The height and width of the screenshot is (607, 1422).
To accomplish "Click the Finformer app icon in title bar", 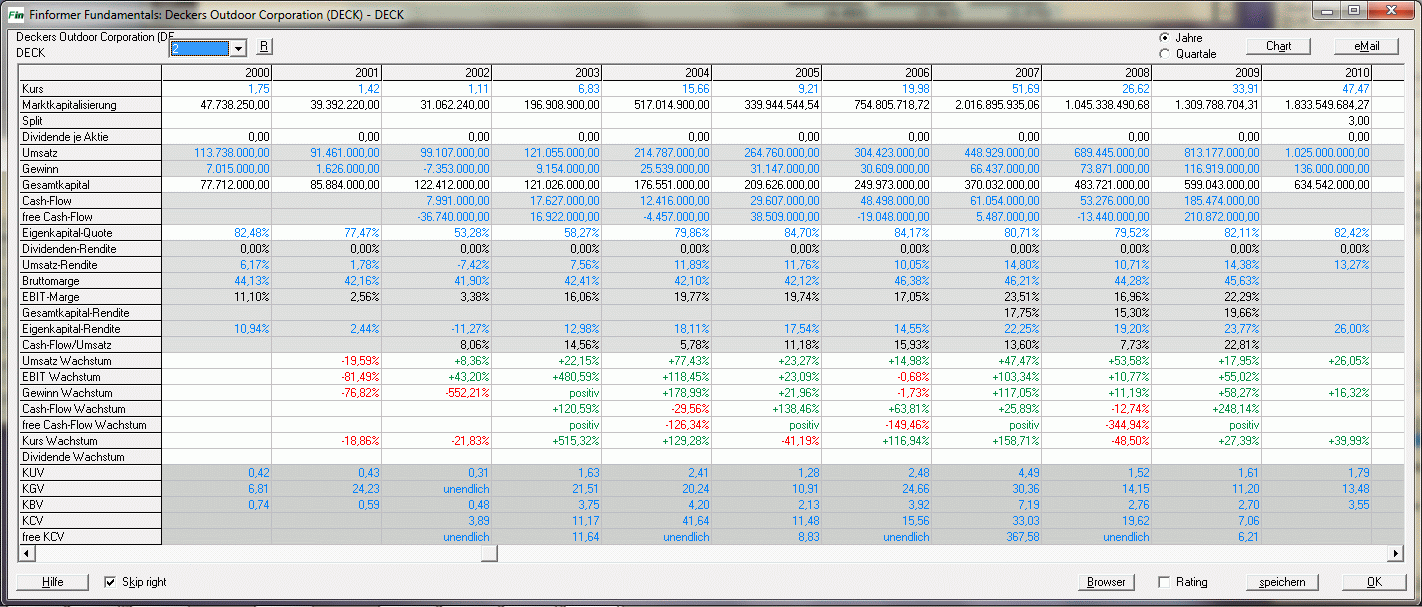I will 15,16.
